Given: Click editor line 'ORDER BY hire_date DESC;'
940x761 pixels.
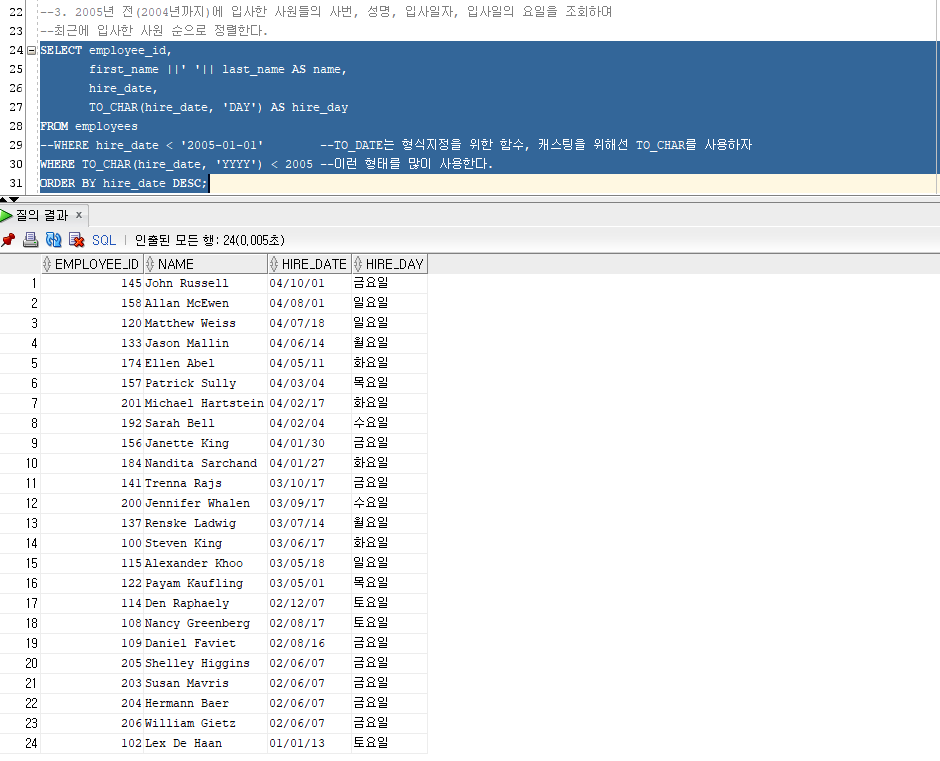Looking at the screenshot, I should [123, 183].
